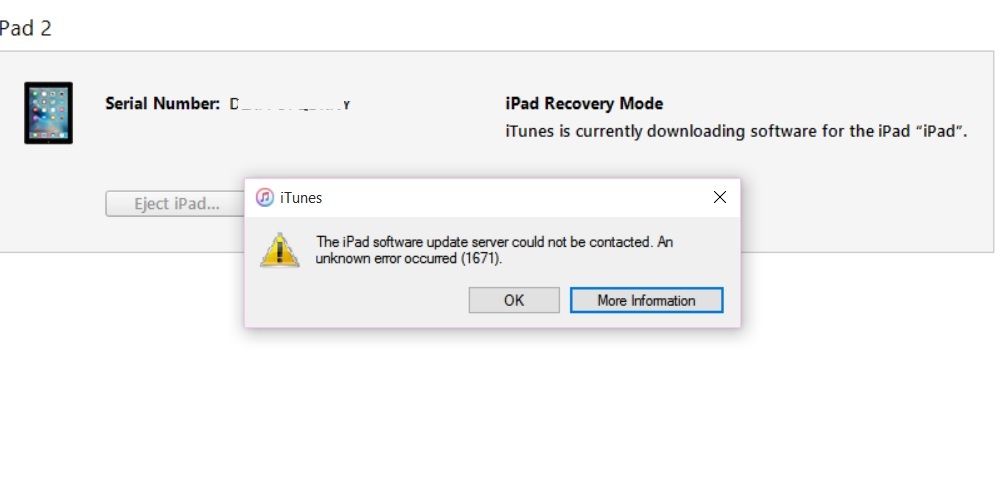Click the yellow warning triangle icon
This screenshot has height=500, width=1000.
tap(279, 250)
